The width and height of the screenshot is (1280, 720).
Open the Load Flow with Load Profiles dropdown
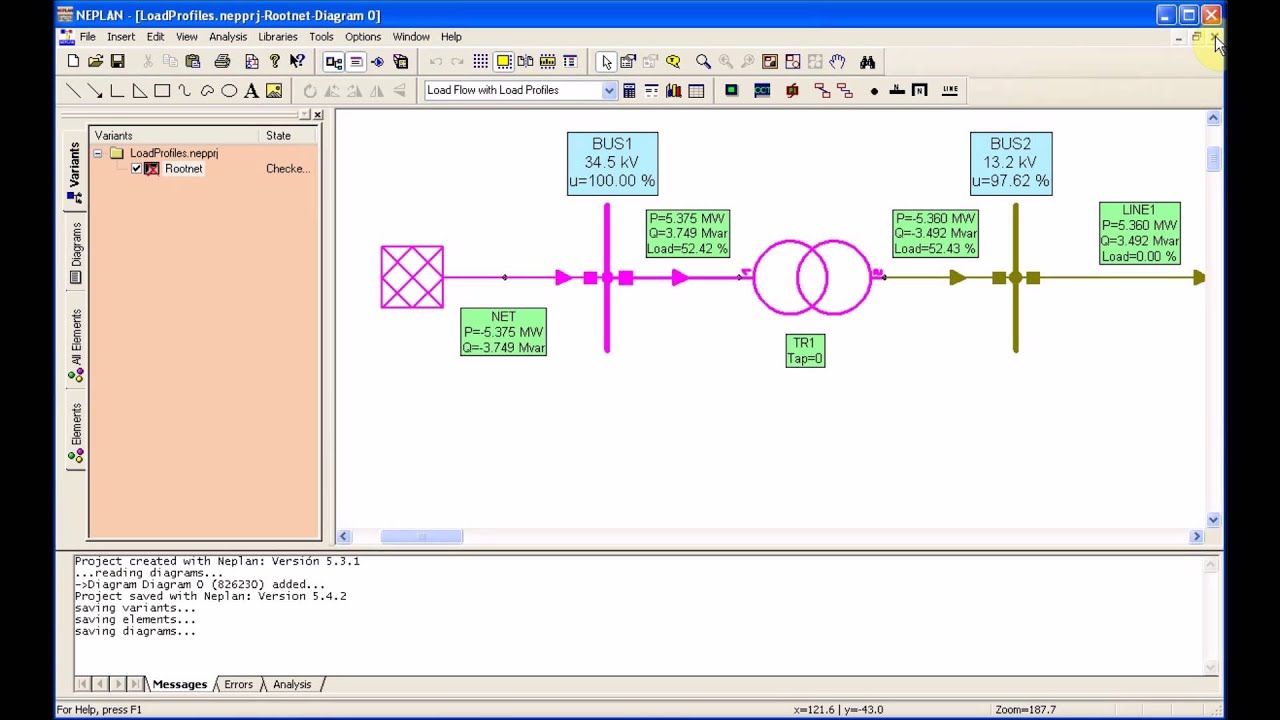pos(609,90)
